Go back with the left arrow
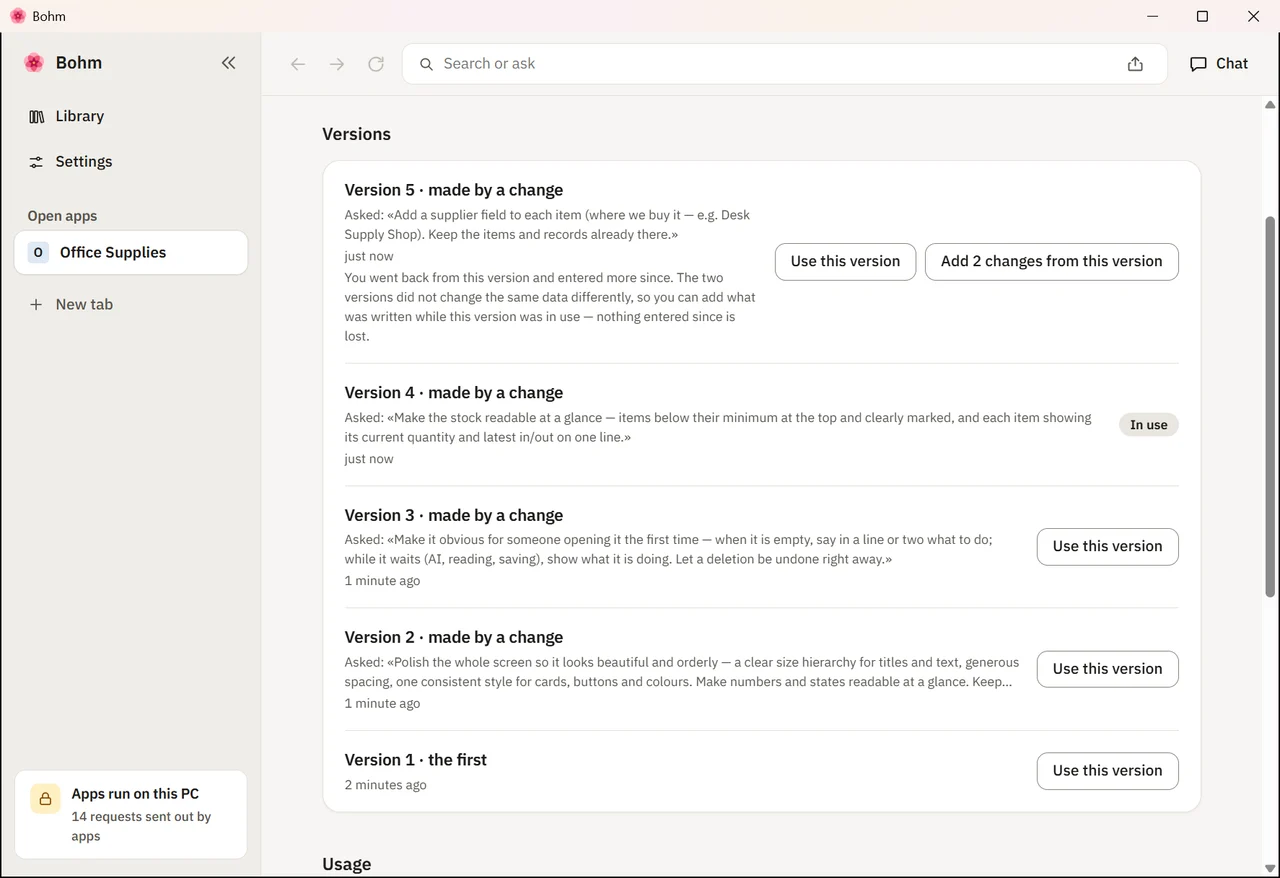1280x878 pixels. 298,64
